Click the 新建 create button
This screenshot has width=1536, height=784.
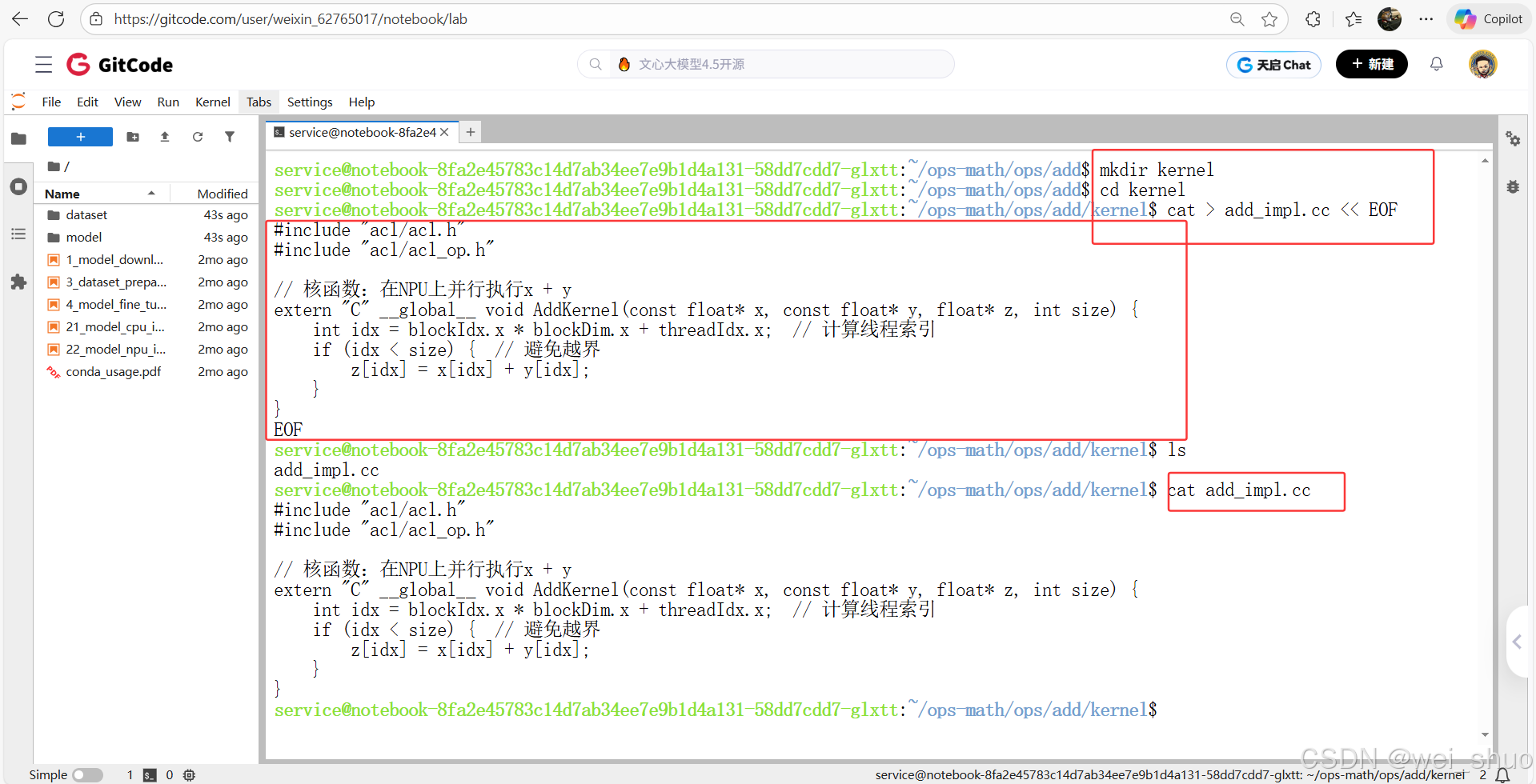tap(1372, 64)
